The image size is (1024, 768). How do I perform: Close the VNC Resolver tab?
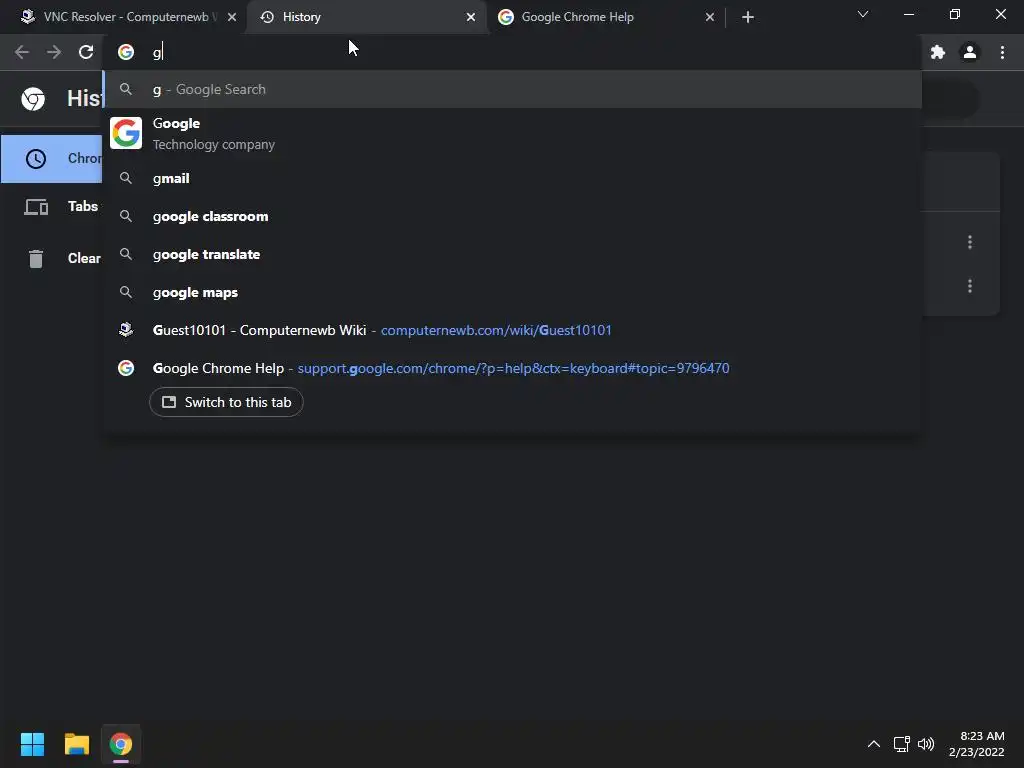tap(232, 17)
